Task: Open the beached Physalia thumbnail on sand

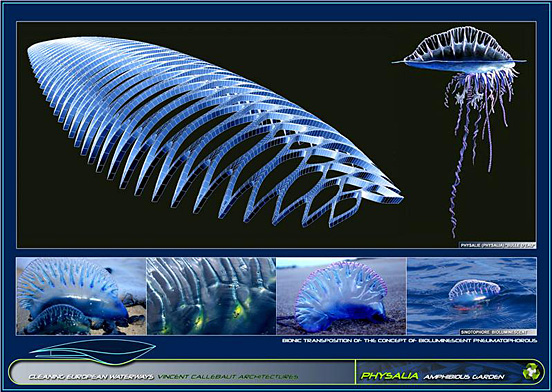Action: tap(81, 296)
